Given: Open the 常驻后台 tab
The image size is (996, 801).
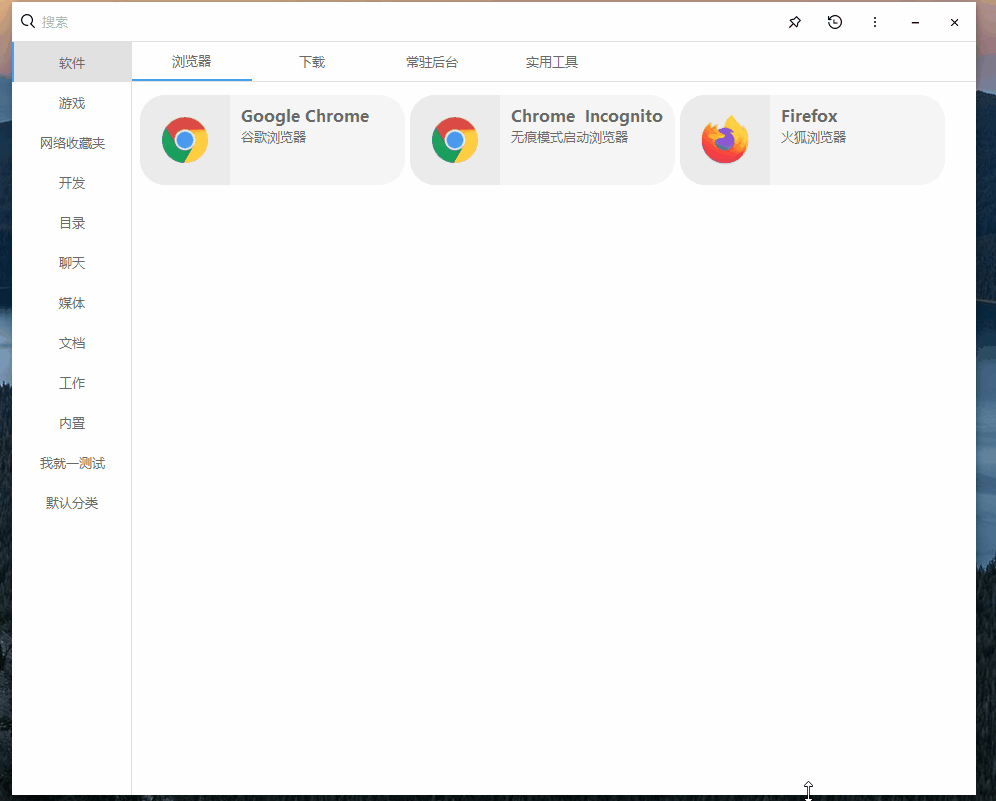Looking at the screenshot, I should 432,62.
